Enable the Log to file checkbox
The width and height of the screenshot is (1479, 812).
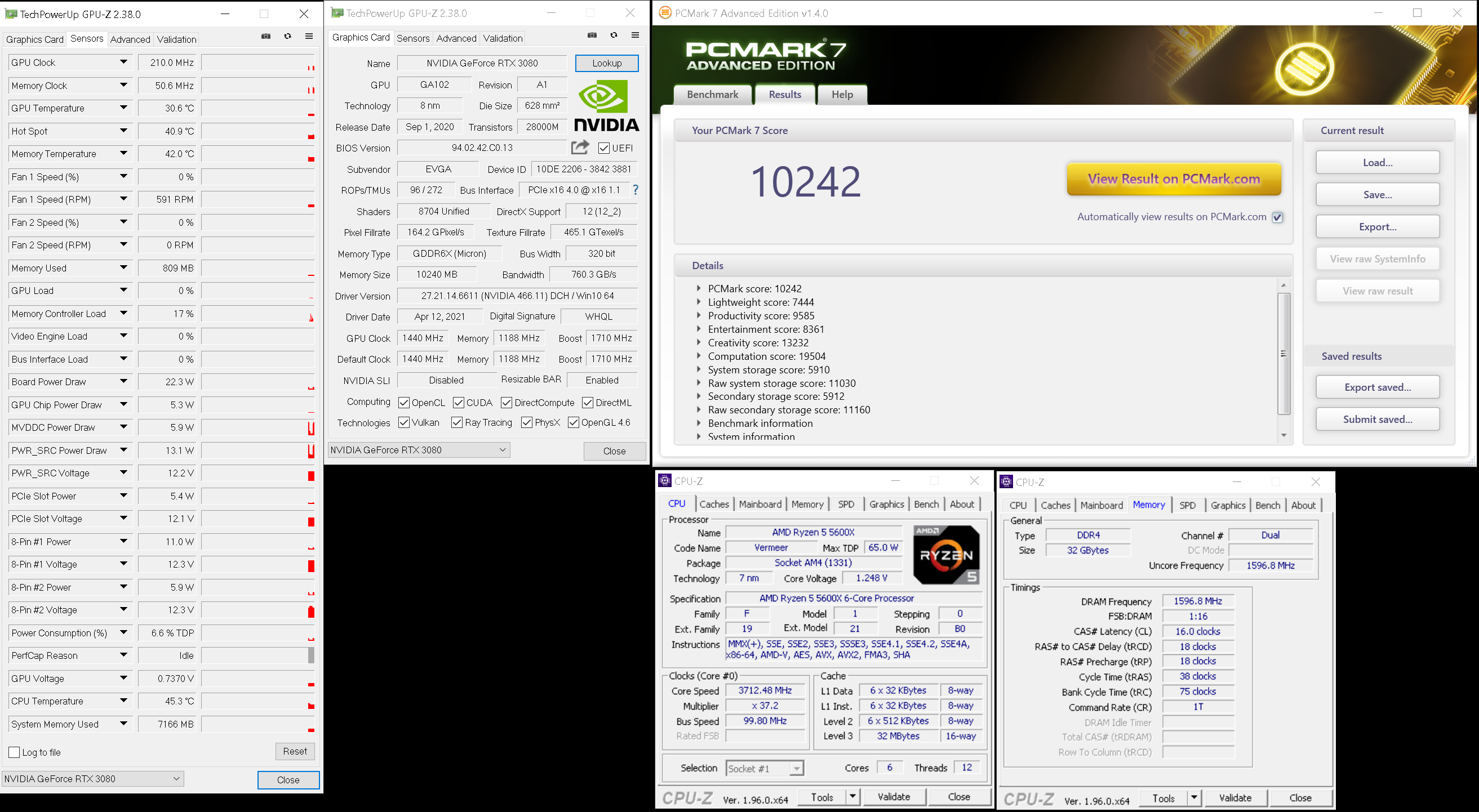[x=14, y=752]
